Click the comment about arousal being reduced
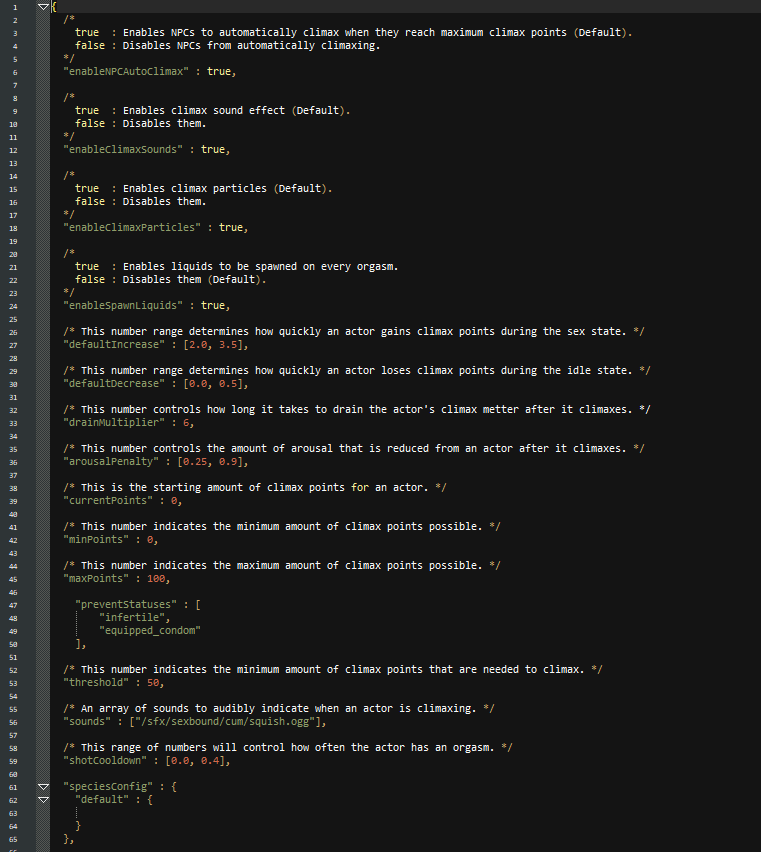The image size is (761, 852). 354,449
